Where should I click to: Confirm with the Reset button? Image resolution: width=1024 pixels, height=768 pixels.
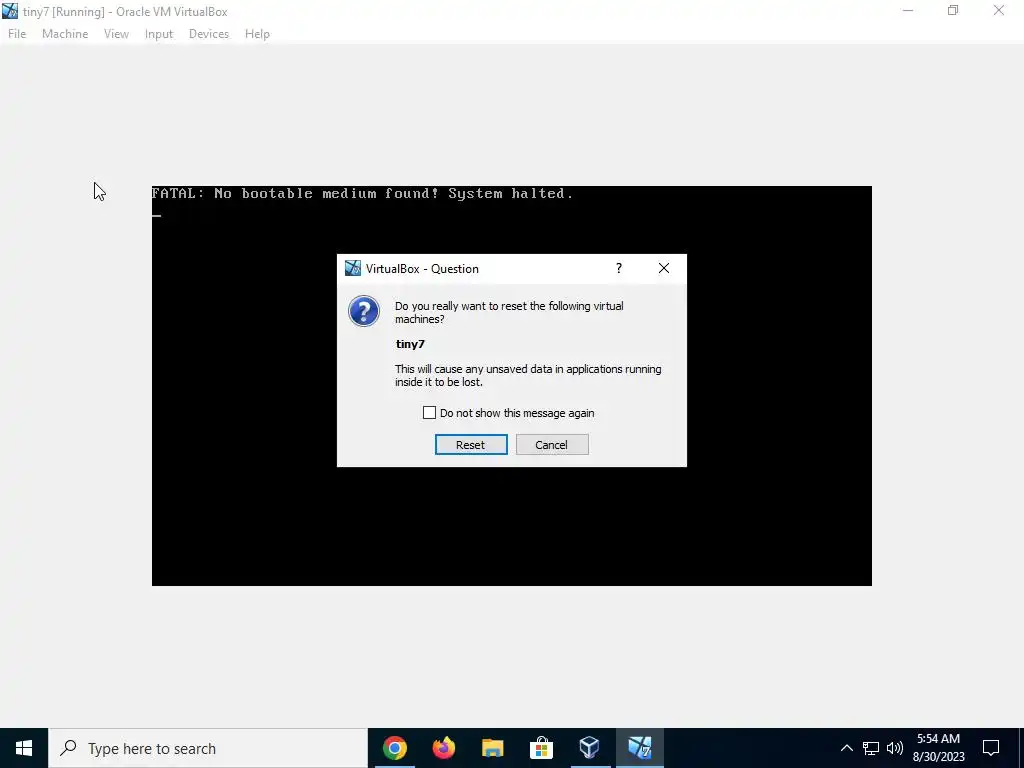tap(471, 445)
